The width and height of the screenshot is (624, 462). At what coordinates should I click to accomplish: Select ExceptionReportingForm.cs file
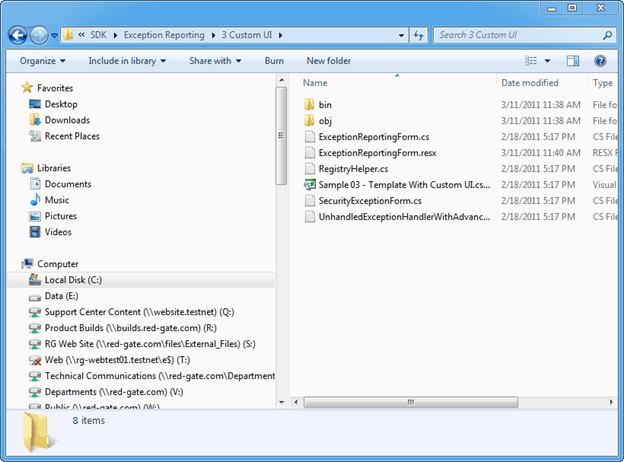pyautogui.click(x=374, y=137)
